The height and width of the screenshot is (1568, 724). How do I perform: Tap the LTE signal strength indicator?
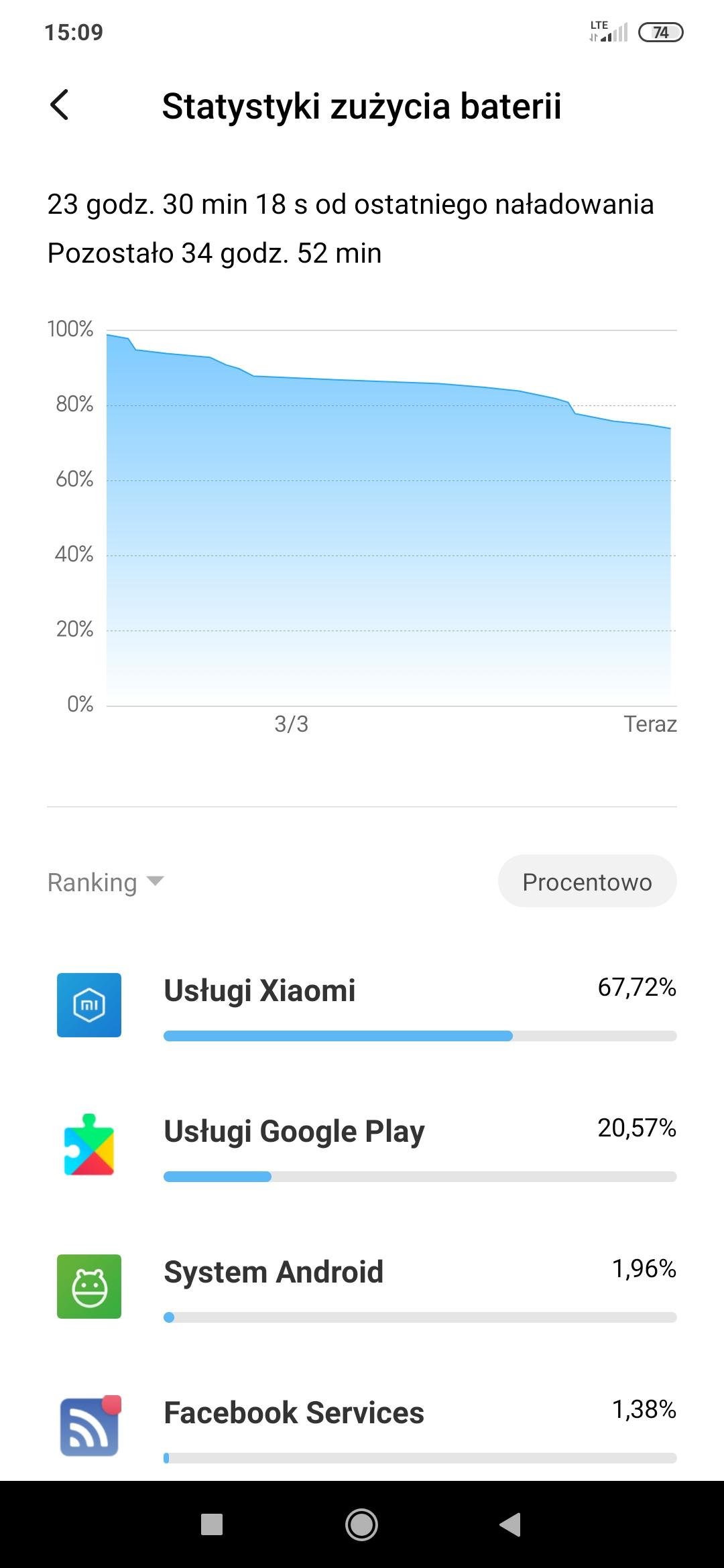pos(609,31)
